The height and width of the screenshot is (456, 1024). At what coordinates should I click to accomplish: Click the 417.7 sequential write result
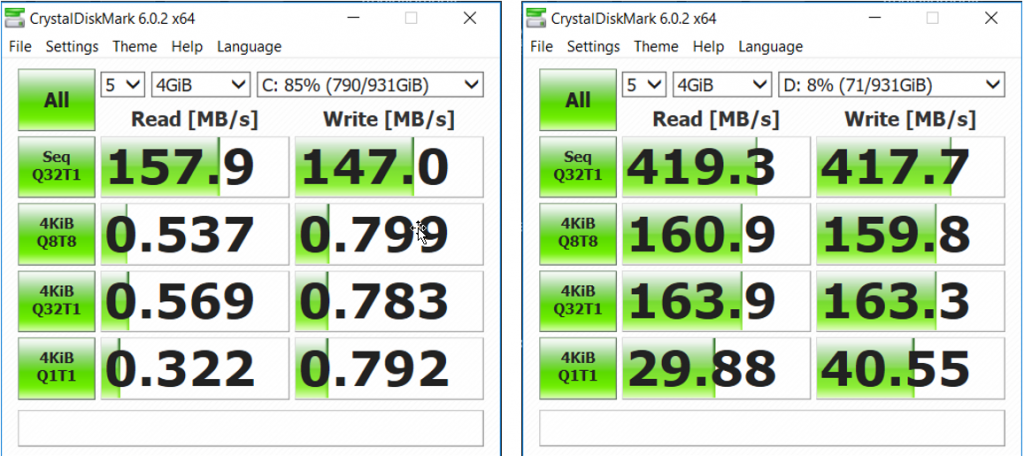pyautogui.click(x=910, y=167)
